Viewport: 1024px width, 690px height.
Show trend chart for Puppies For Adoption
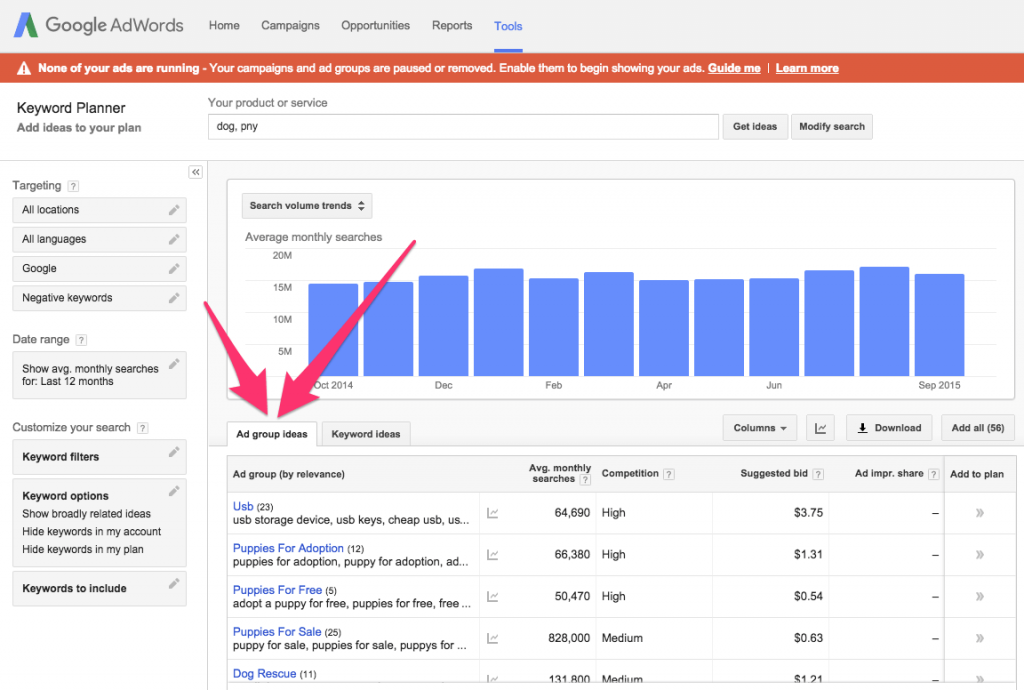(x=492, y=555)
